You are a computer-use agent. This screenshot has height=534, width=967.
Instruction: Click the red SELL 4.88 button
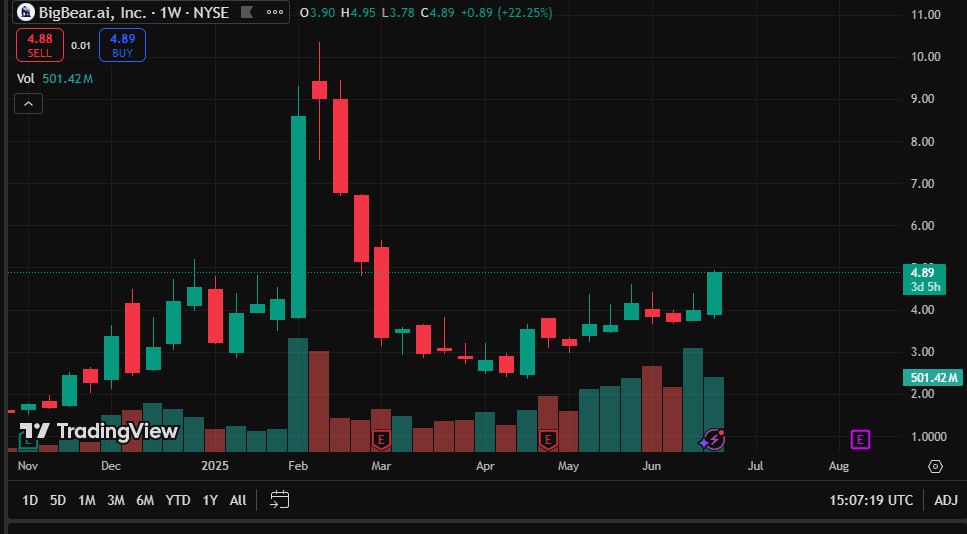click(40, 45)
